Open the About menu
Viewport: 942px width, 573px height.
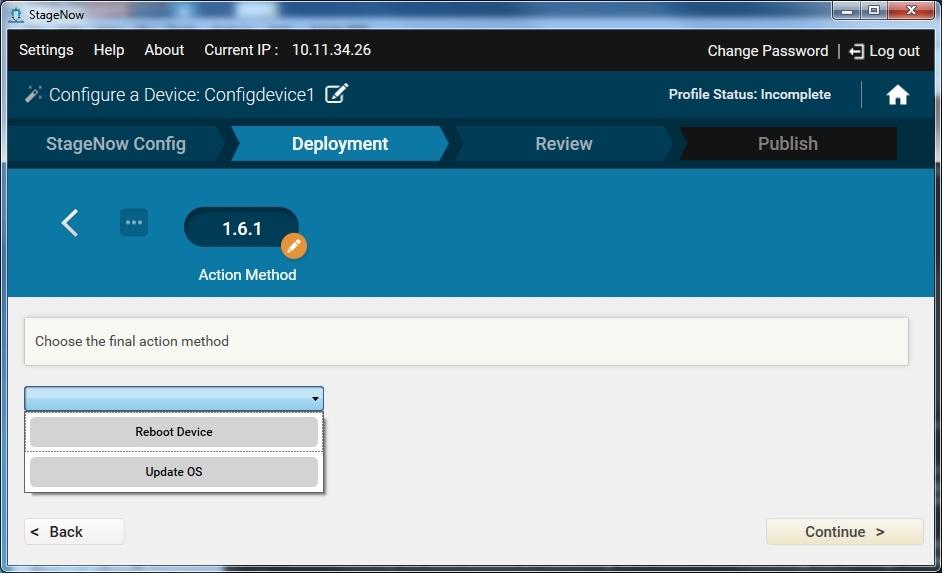coord(164,50)
